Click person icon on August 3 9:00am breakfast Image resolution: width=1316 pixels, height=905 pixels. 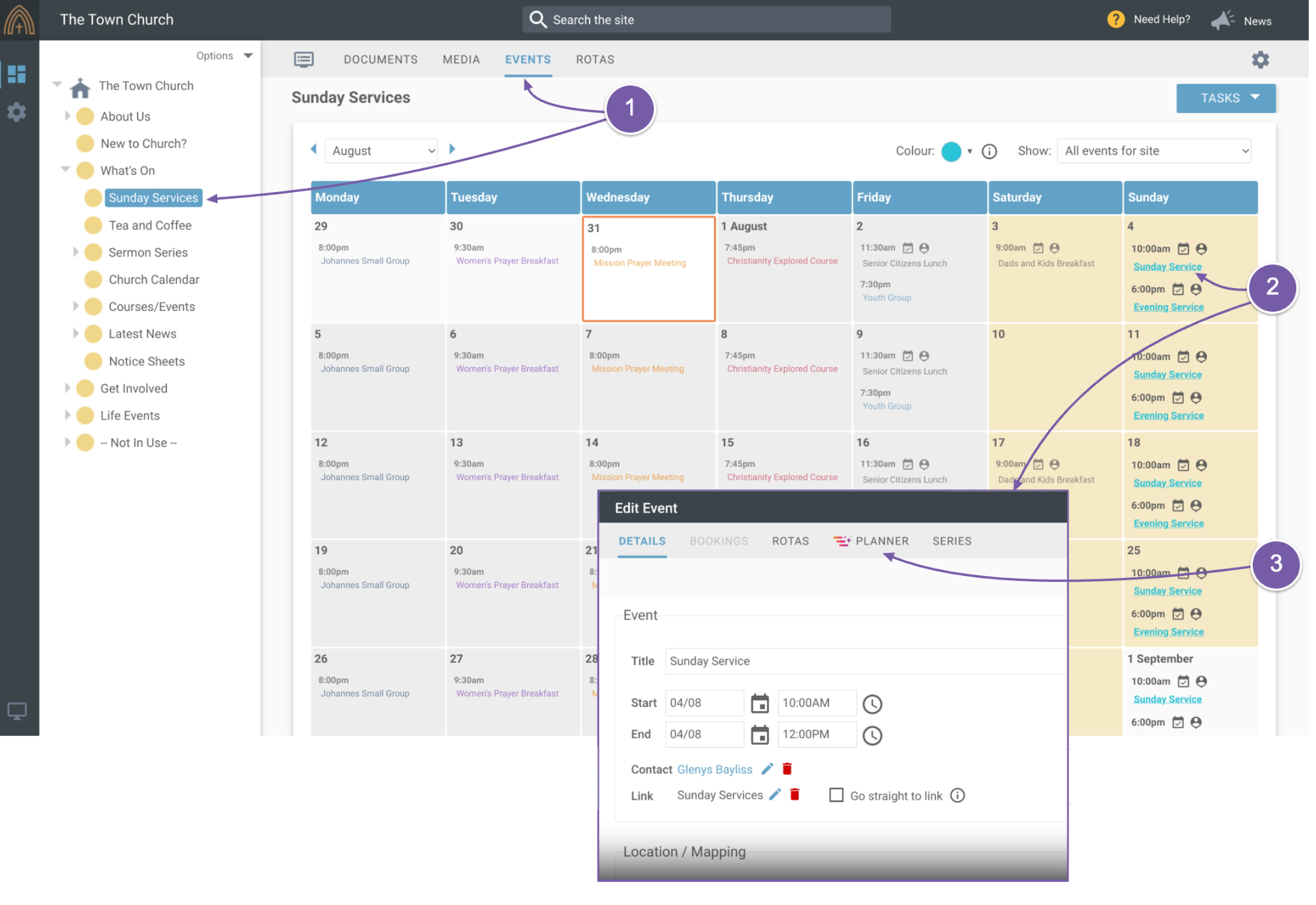[1055, 249]
